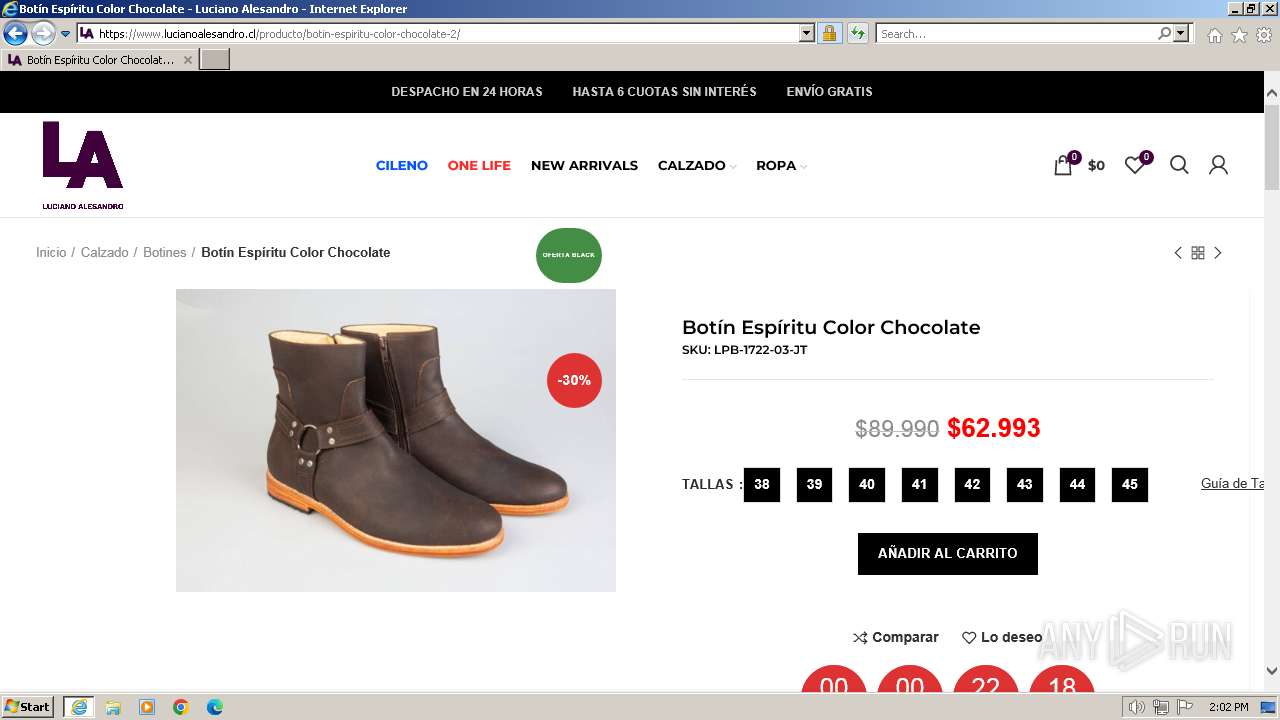Open the chocolate boot product image
The image size is (1280, 720).
396,440
